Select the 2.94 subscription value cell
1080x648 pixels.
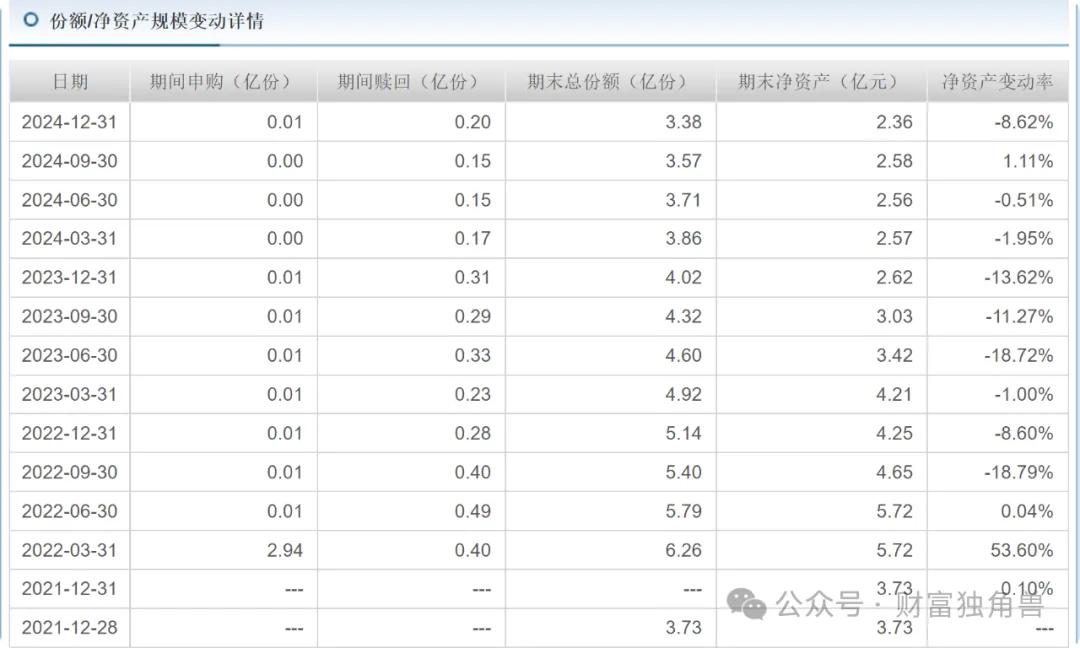(284, 550)
